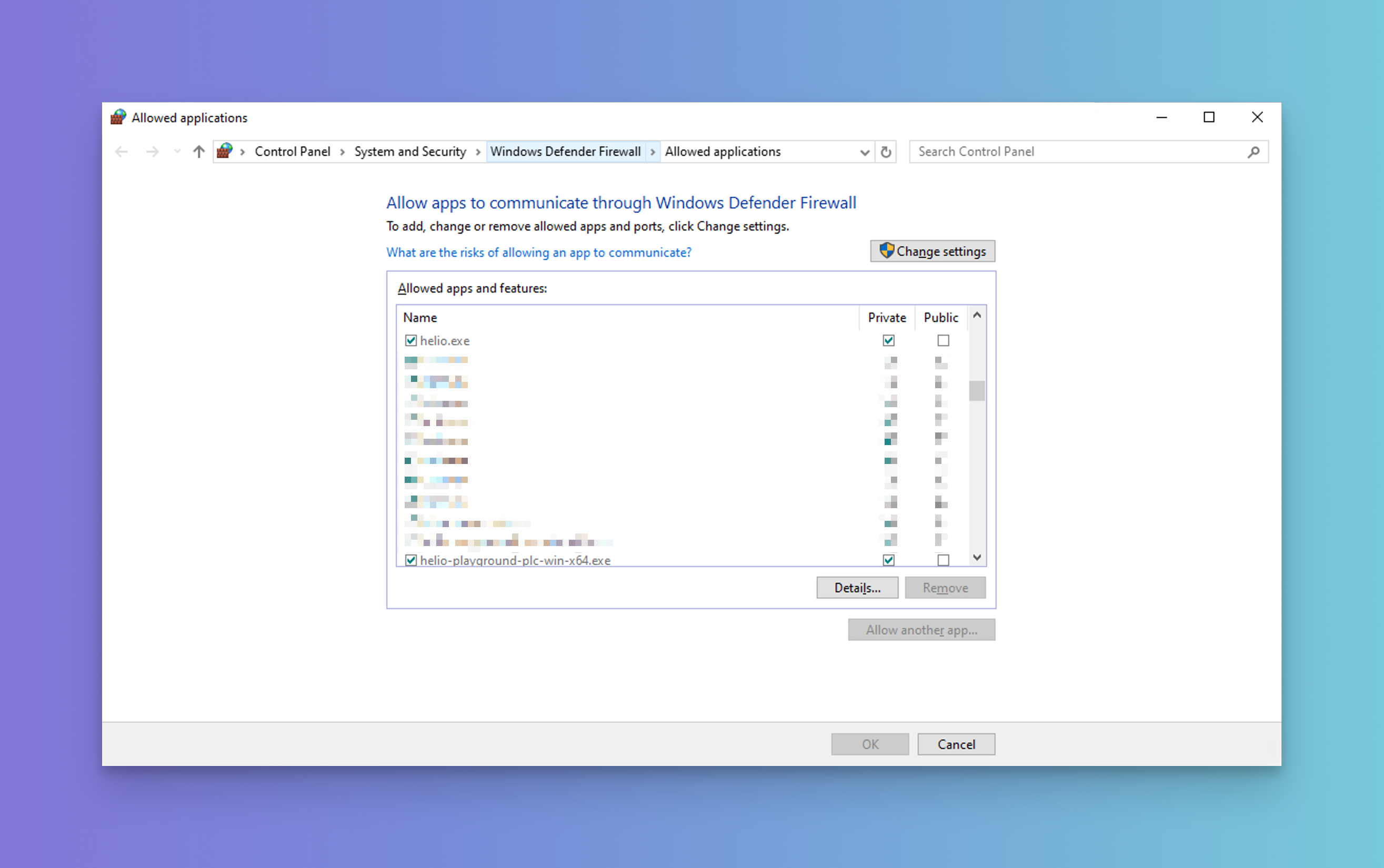The image size is (1384, 868).
Task: Refresh the Control Panel page
Action: [x=886, y=152]
